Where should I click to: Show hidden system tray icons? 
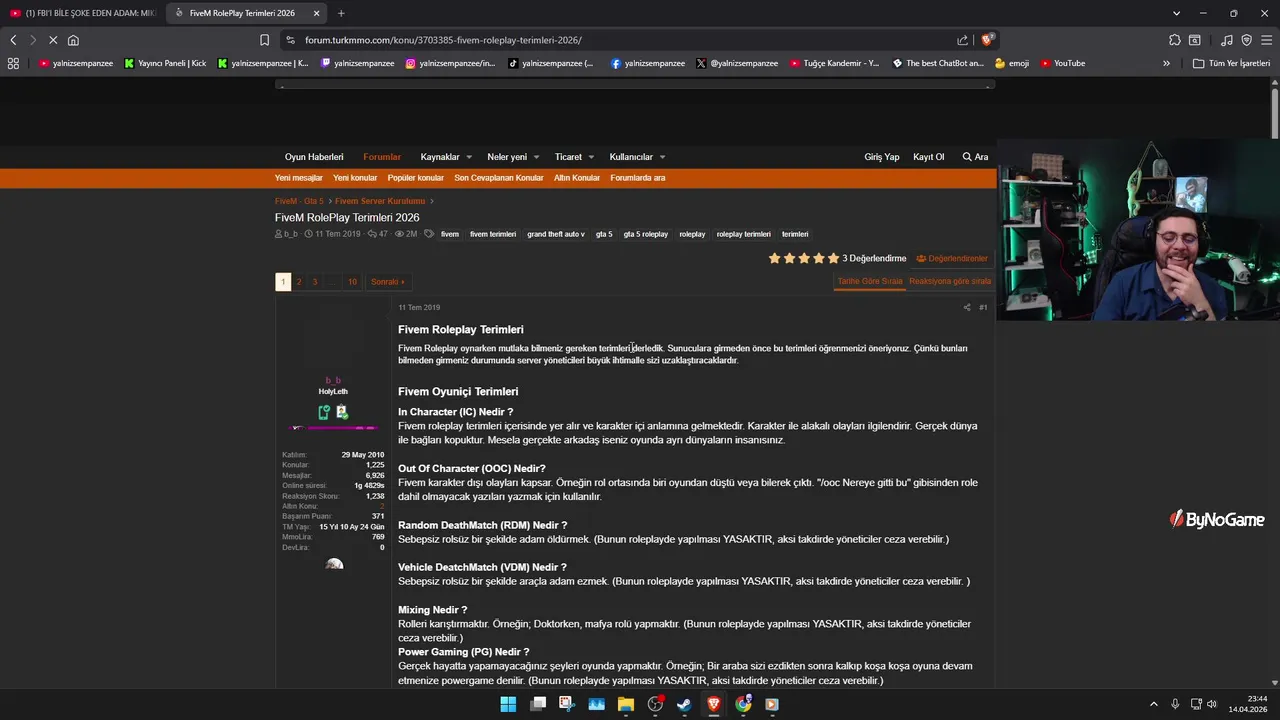[x=1153, y=704]
